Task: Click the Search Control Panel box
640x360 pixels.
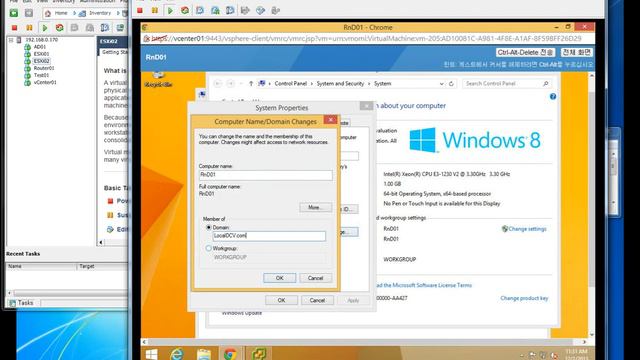Action: pos(507,84)
